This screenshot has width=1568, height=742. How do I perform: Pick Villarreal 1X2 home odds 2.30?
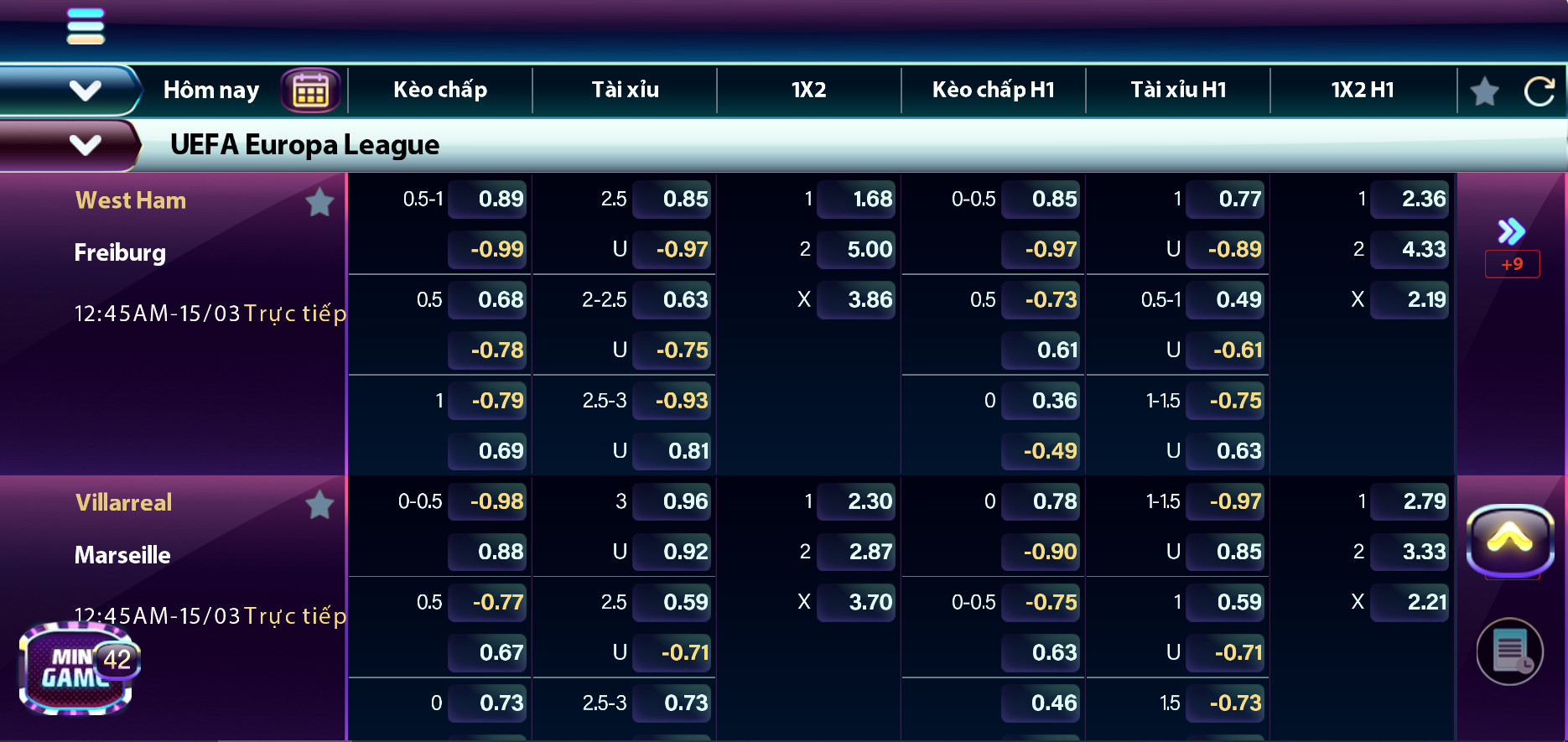point(856,501)
